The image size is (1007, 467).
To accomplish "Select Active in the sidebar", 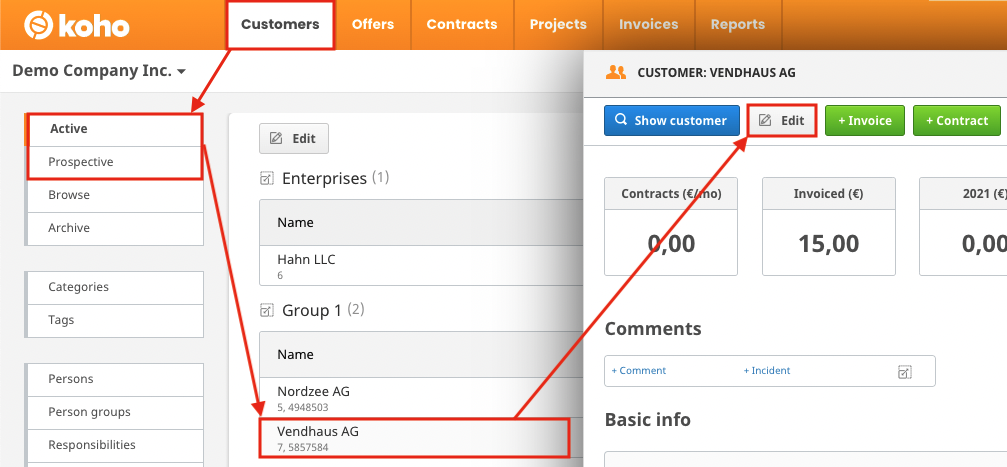I will point(114,129).
